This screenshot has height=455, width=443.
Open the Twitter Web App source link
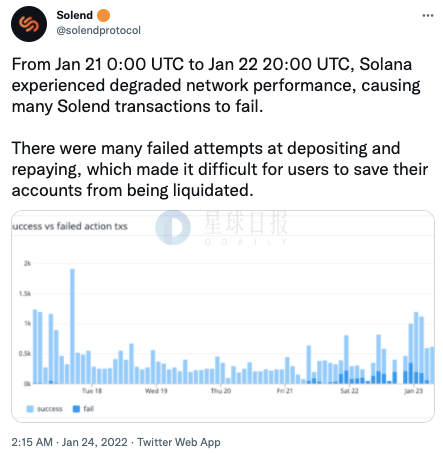179,442
